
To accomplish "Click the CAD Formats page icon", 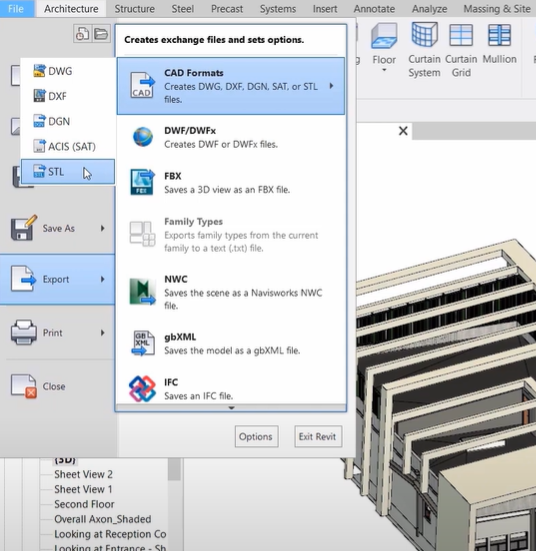I will coord(142,85).
